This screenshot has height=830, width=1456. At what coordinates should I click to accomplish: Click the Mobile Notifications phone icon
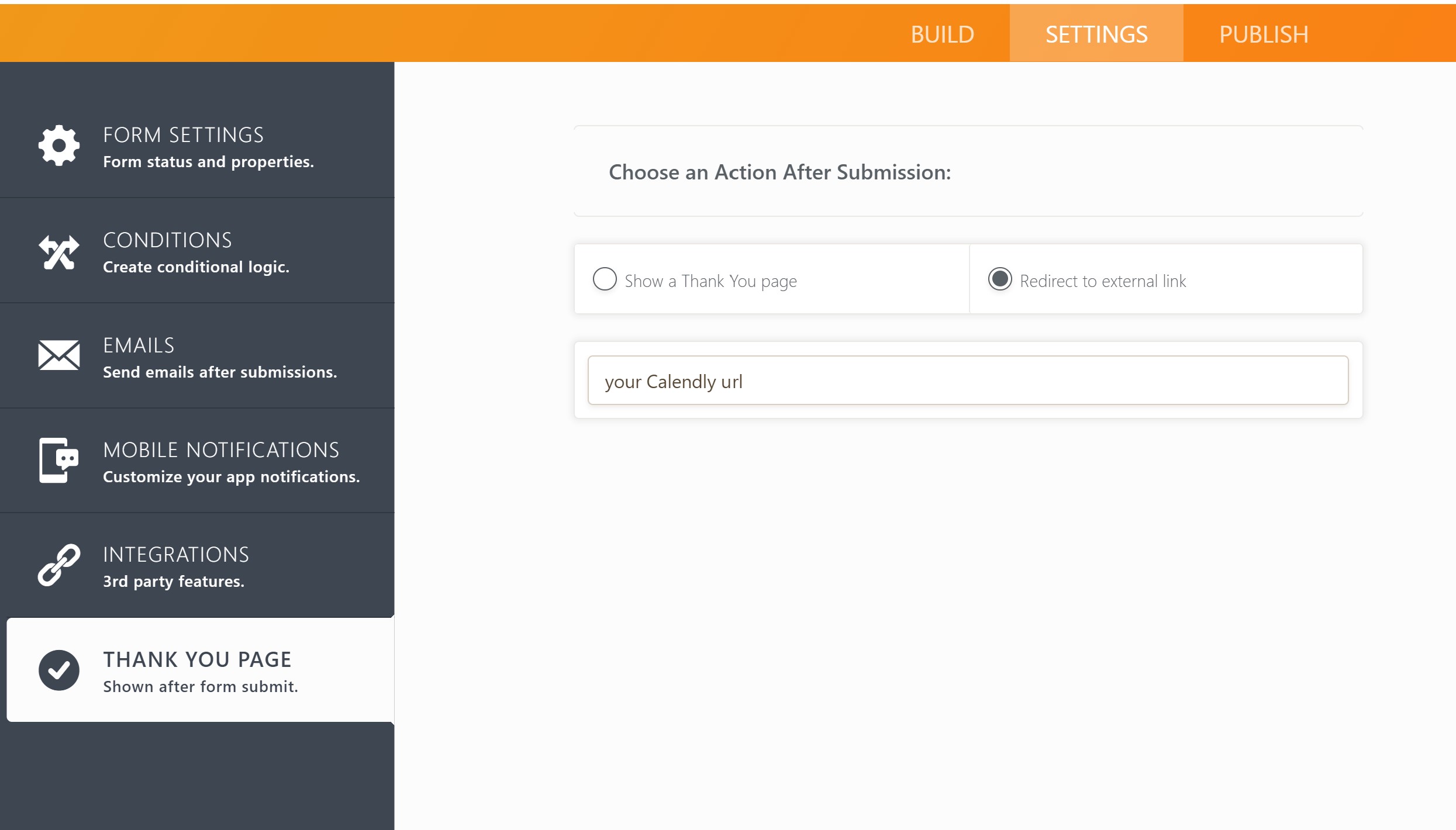(x=58, y=460)
